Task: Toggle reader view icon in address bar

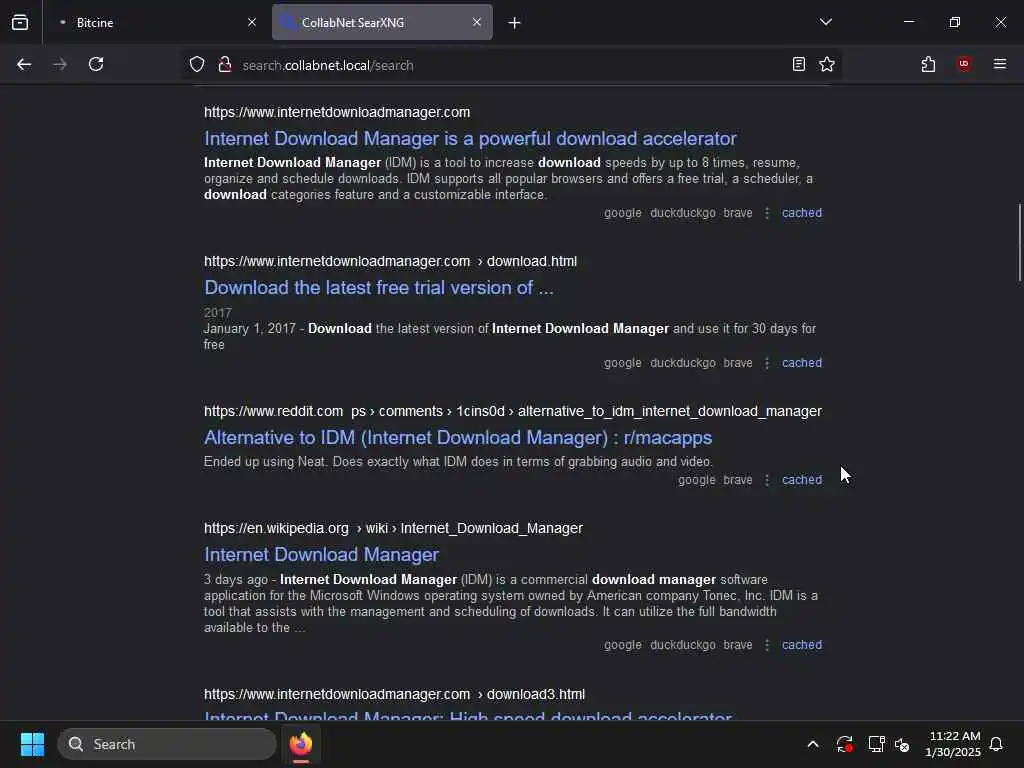Action: coord(799,64)
